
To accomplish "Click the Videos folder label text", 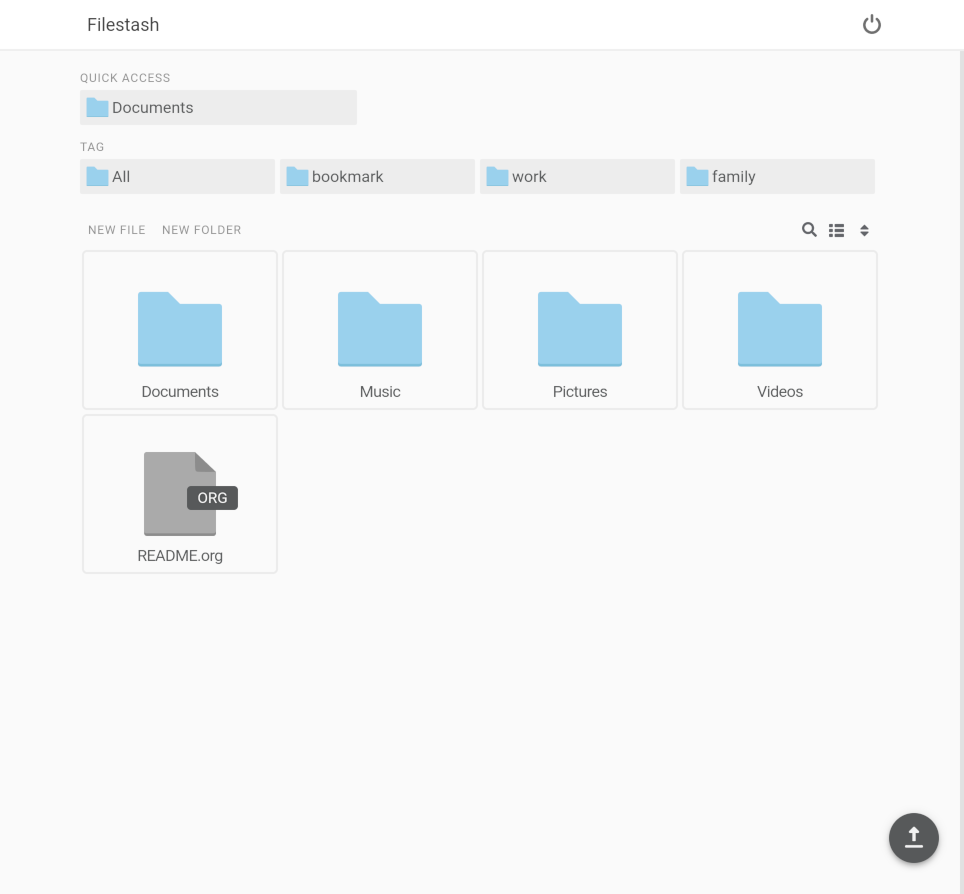I will [780, 392].
